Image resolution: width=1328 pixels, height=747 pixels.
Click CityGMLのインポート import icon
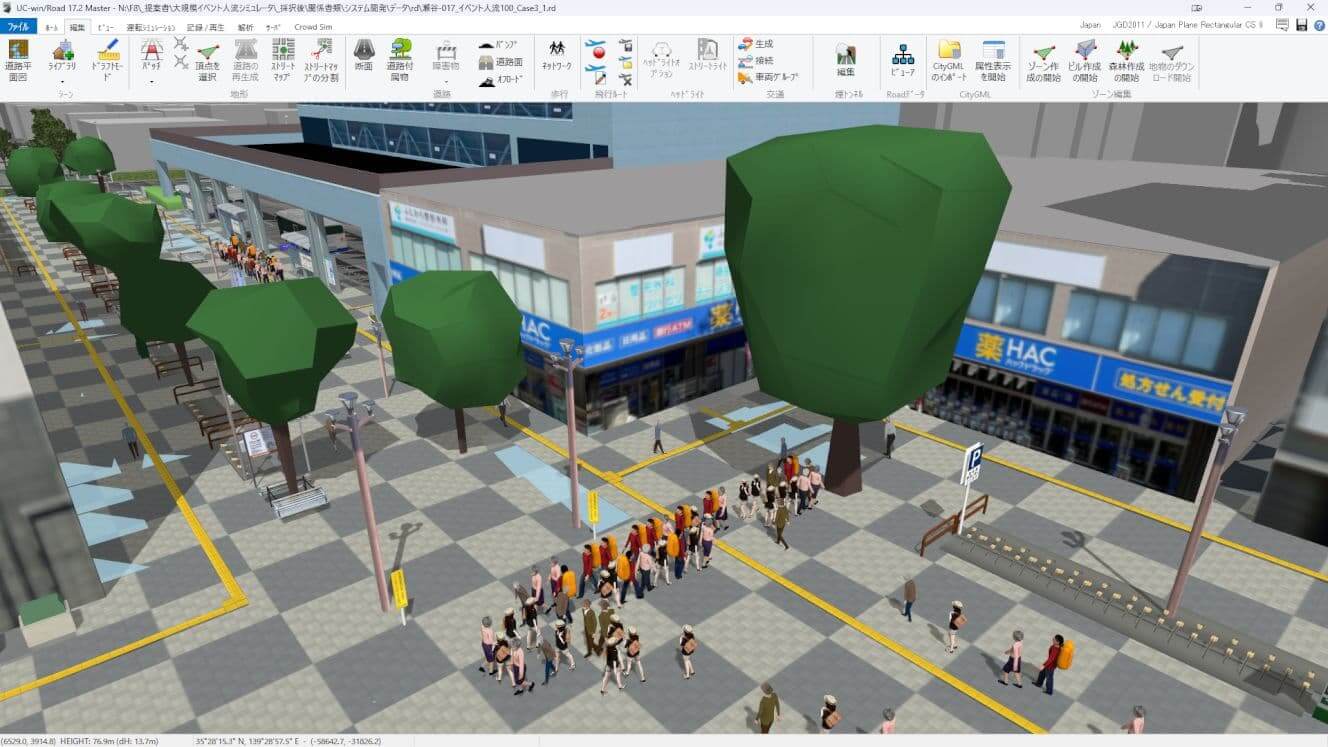point(946,60)
